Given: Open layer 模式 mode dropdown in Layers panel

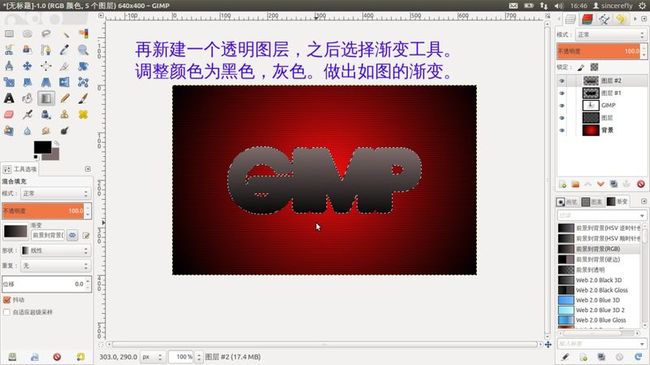Looking at the screenshot, I should pyautogui.click(x=610, y=35).
